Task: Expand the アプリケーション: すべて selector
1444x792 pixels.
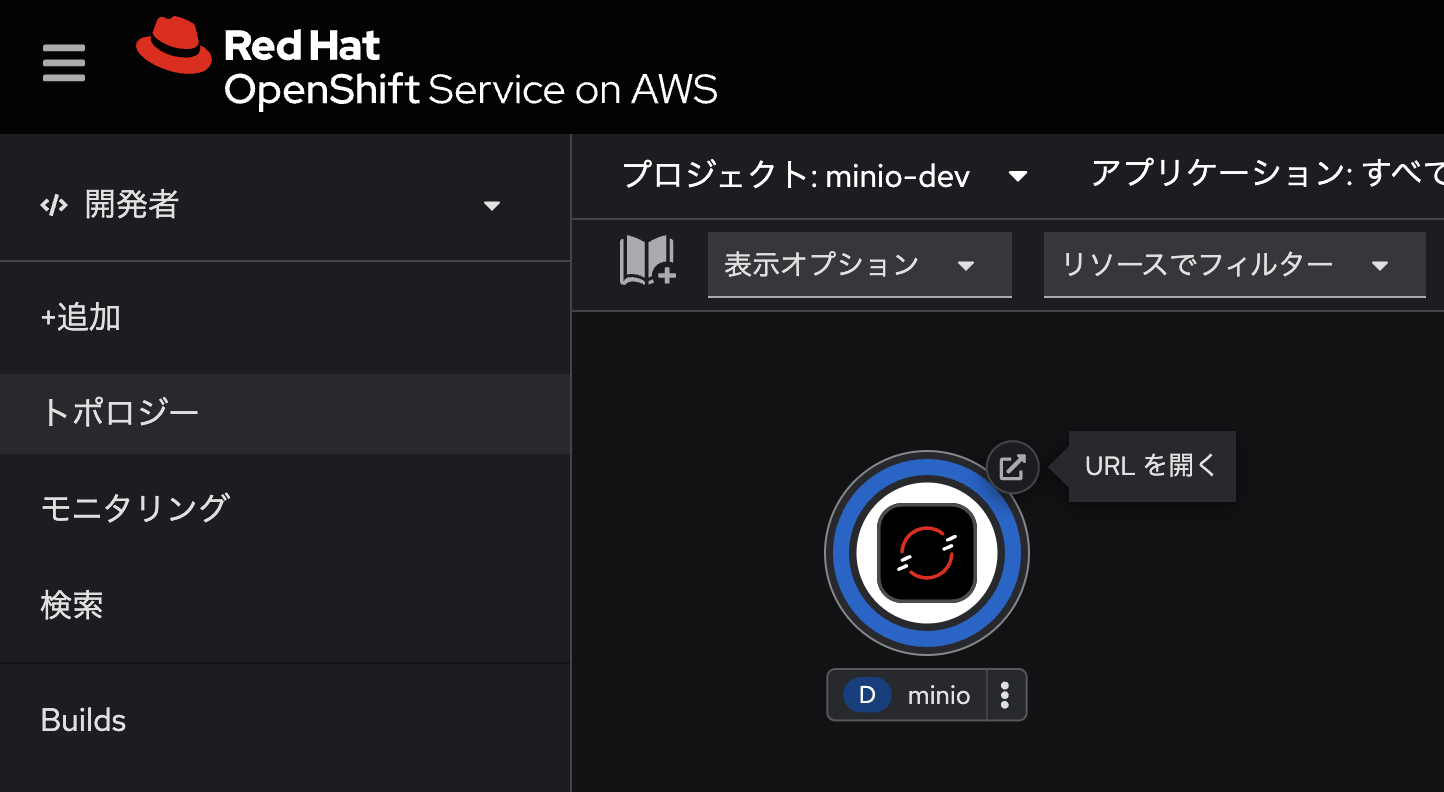Action: pos(1267,176)
